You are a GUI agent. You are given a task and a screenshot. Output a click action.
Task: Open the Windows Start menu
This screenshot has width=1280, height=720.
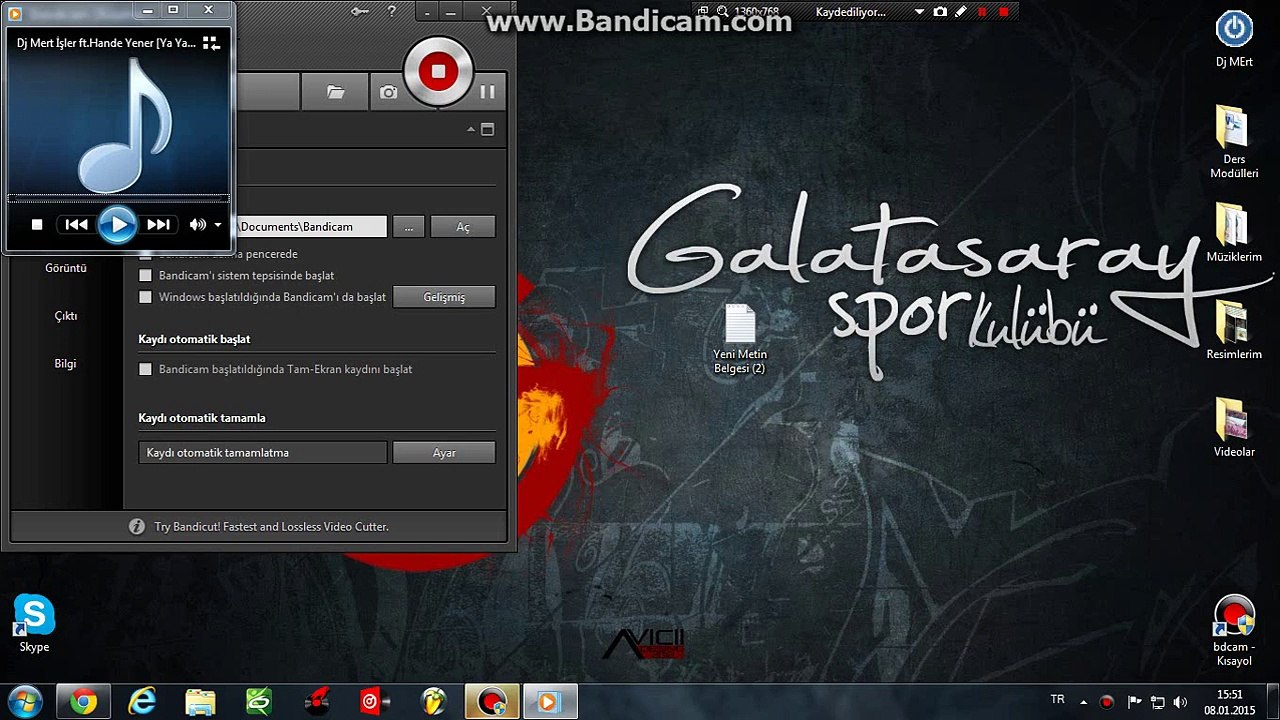(24, 702)
